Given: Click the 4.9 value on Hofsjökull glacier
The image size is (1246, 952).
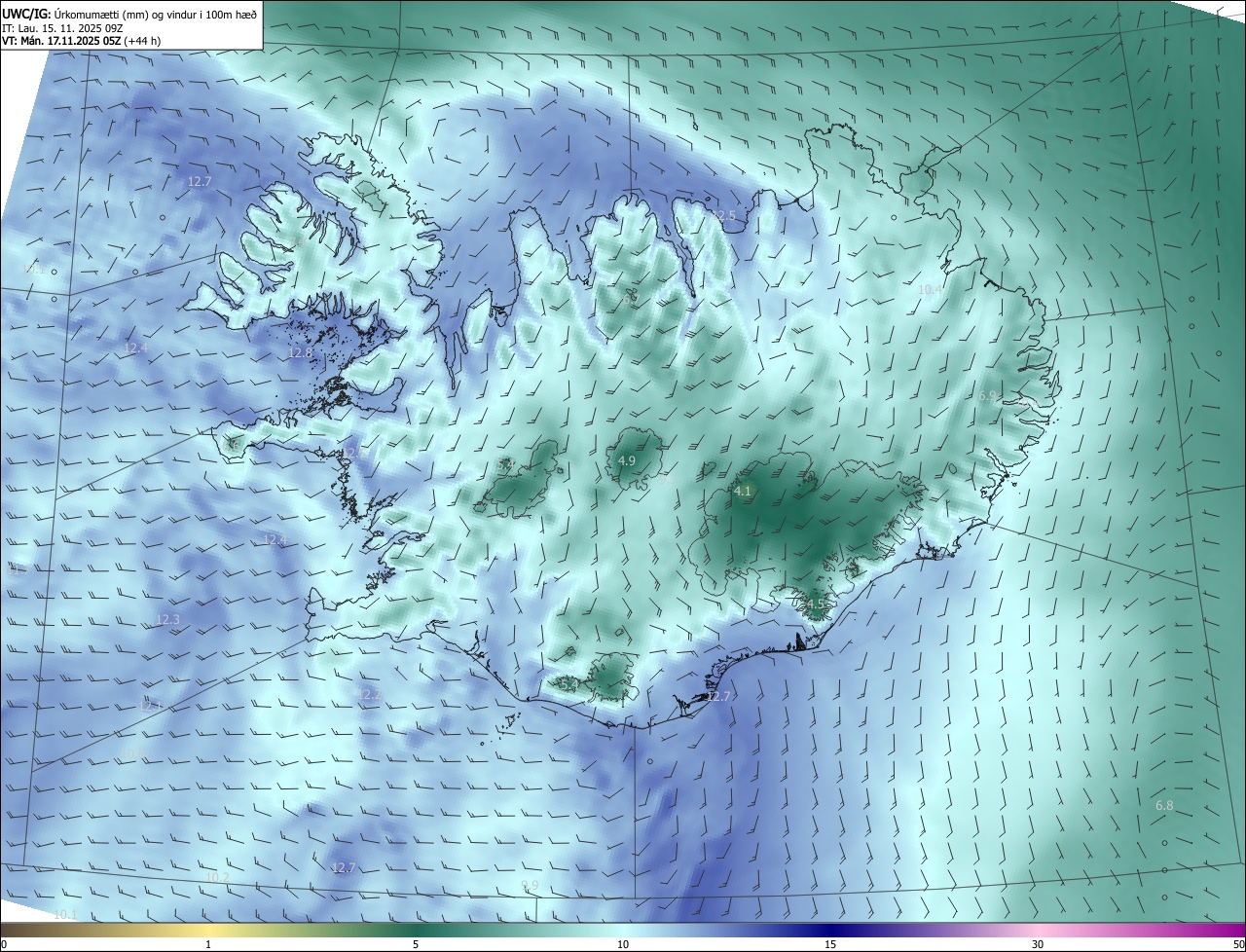Looking at the screenshot, I should click(627, 460).
